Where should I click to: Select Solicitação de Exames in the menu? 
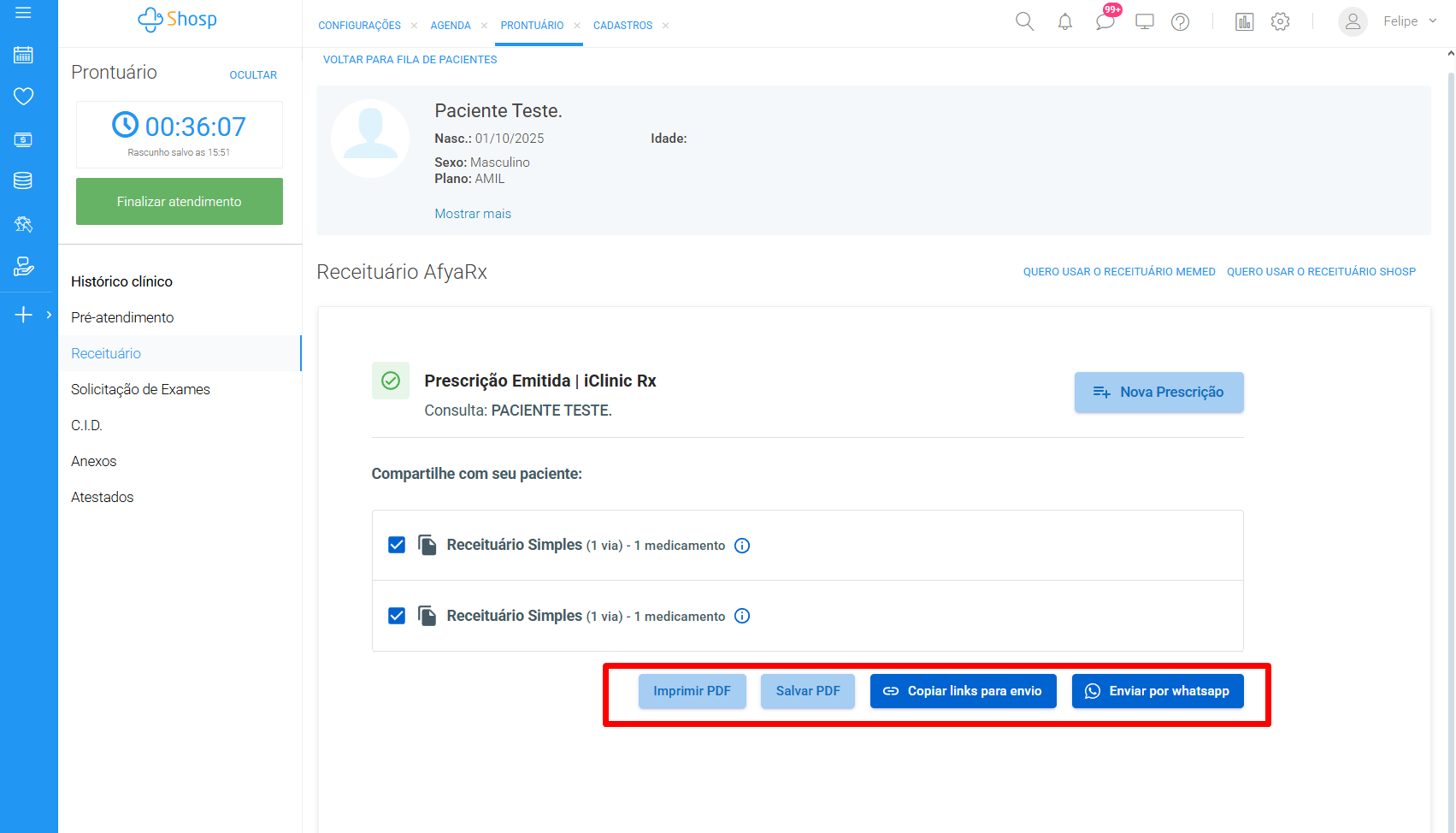tap(140, 389)
